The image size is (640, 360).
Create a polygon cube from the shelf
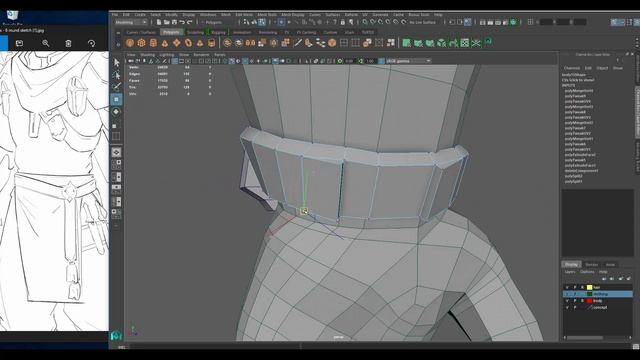pos(141,42)
